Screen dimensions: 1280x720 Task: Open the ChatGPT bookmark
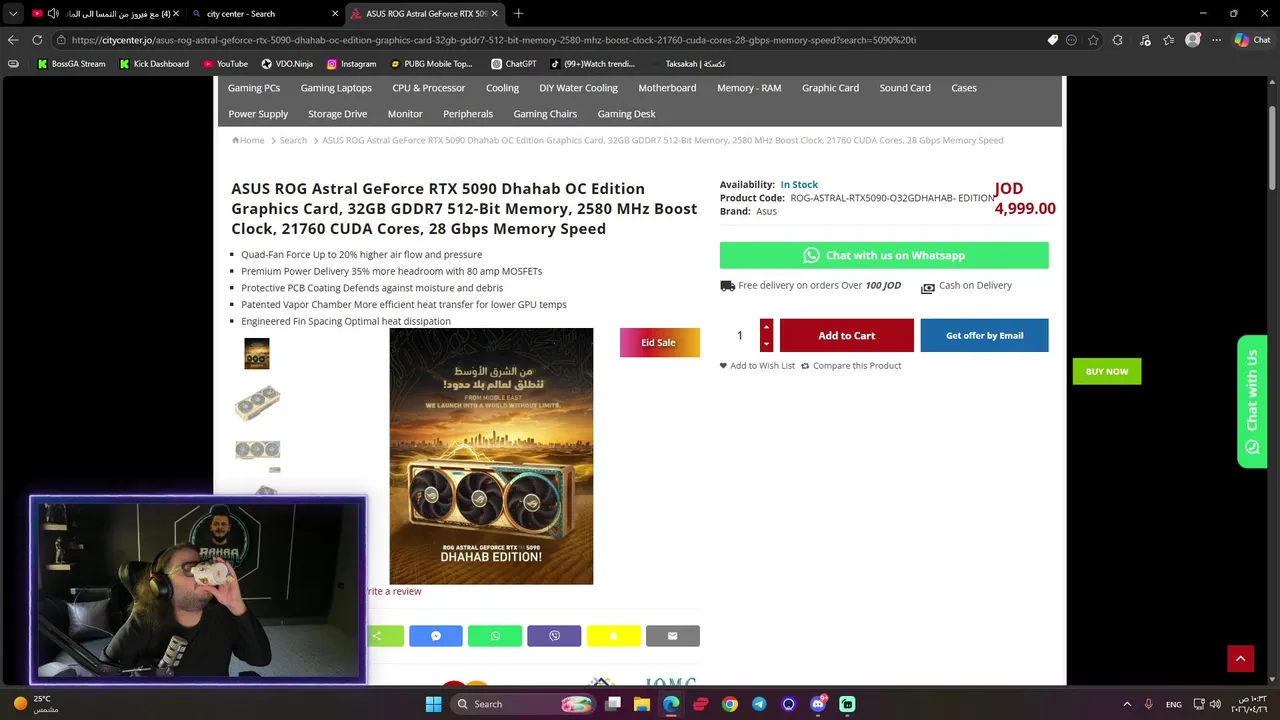(x=514, y=64)
